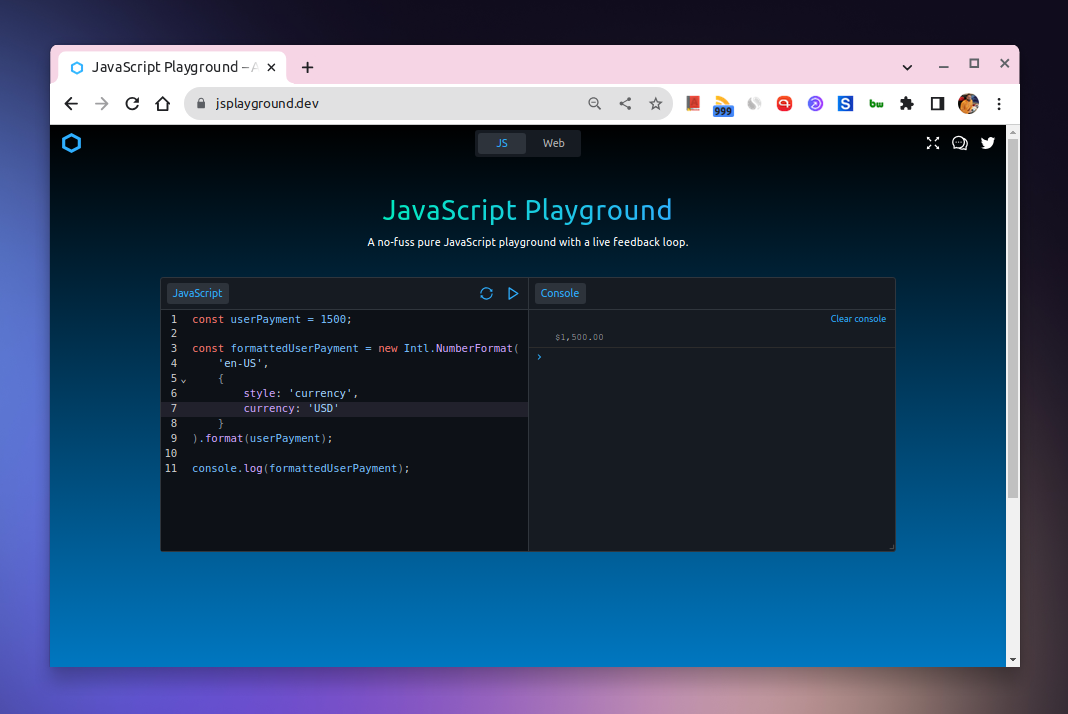The height and width of the screenshot is (714, 1068).
Task: Close the JavaScript Playground tab
Action: (x=271, y=67)
